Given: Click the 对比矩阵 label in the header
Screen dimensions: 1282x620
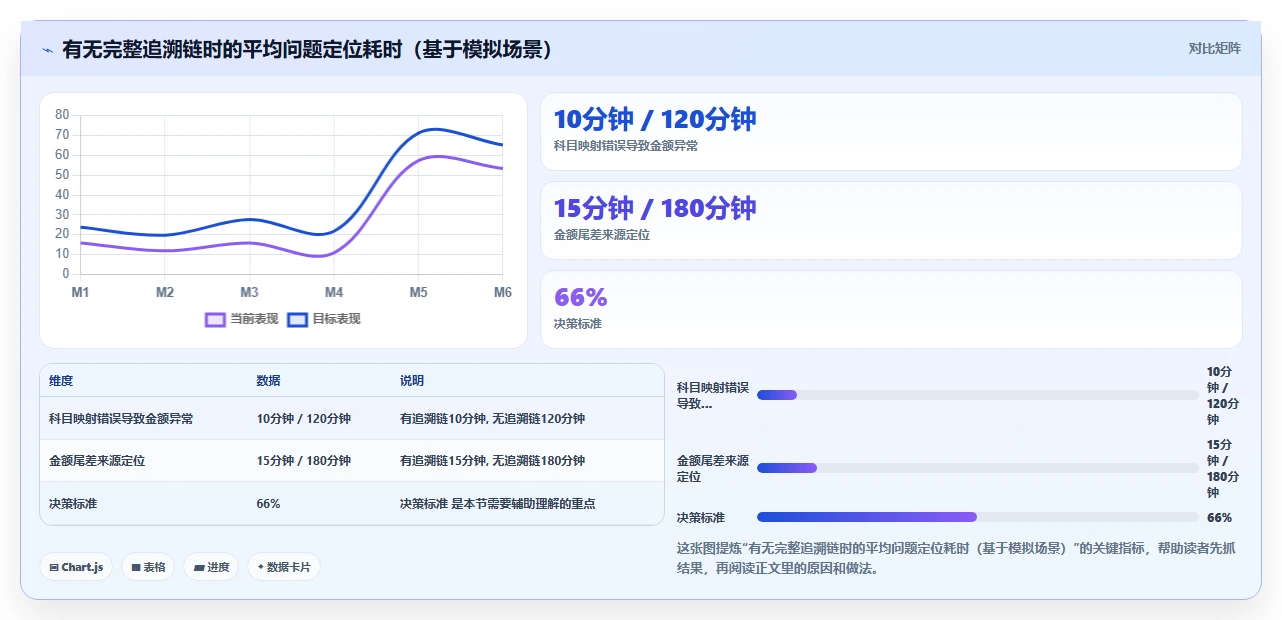Looking at the screenshot, I should point(1214,48).
